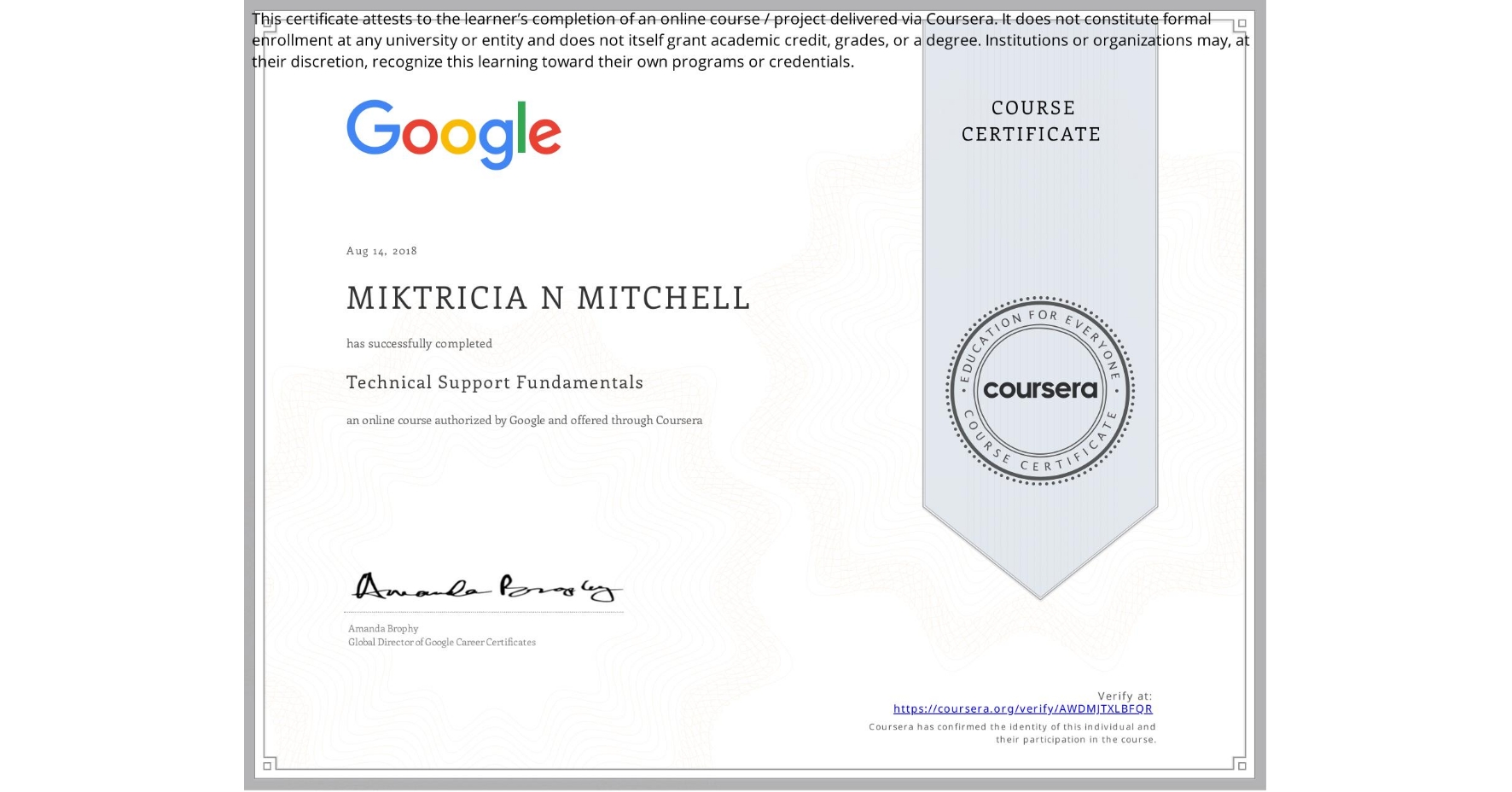
Task: Click the signer name Amanda Brophy
Action: coord(383,628)
